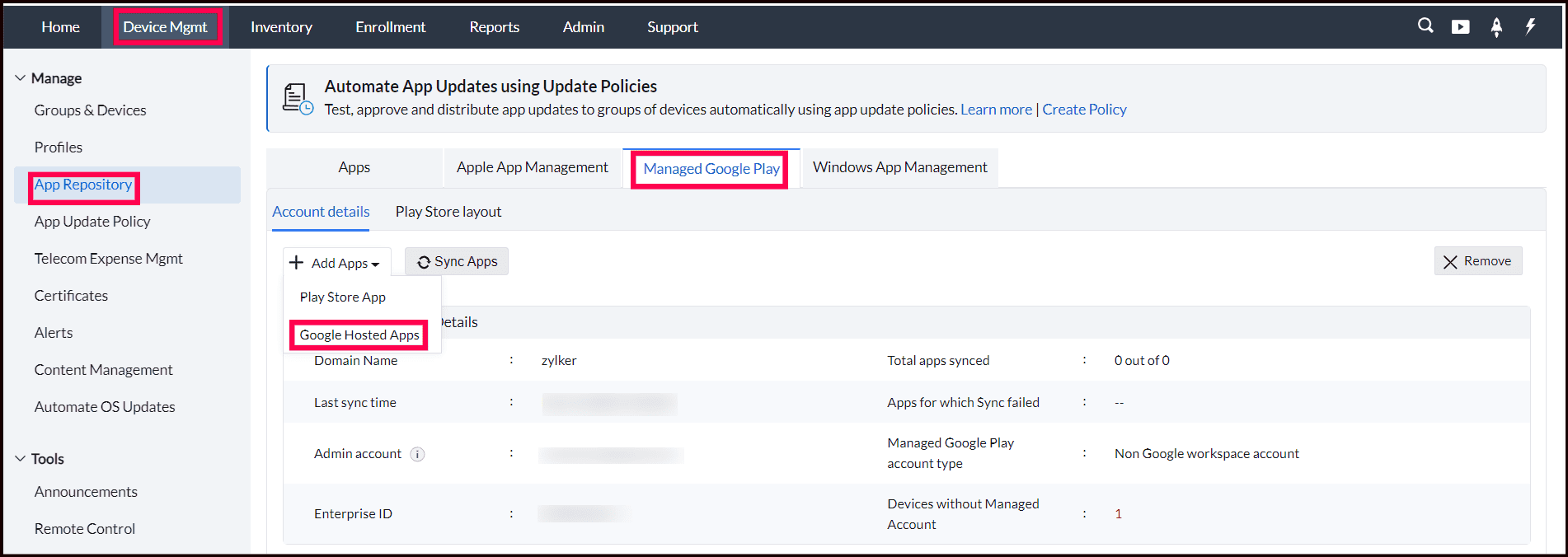Open the Play Store layout subtab
The width and height of the screenshot is (1568, 557).
(448, 212)
